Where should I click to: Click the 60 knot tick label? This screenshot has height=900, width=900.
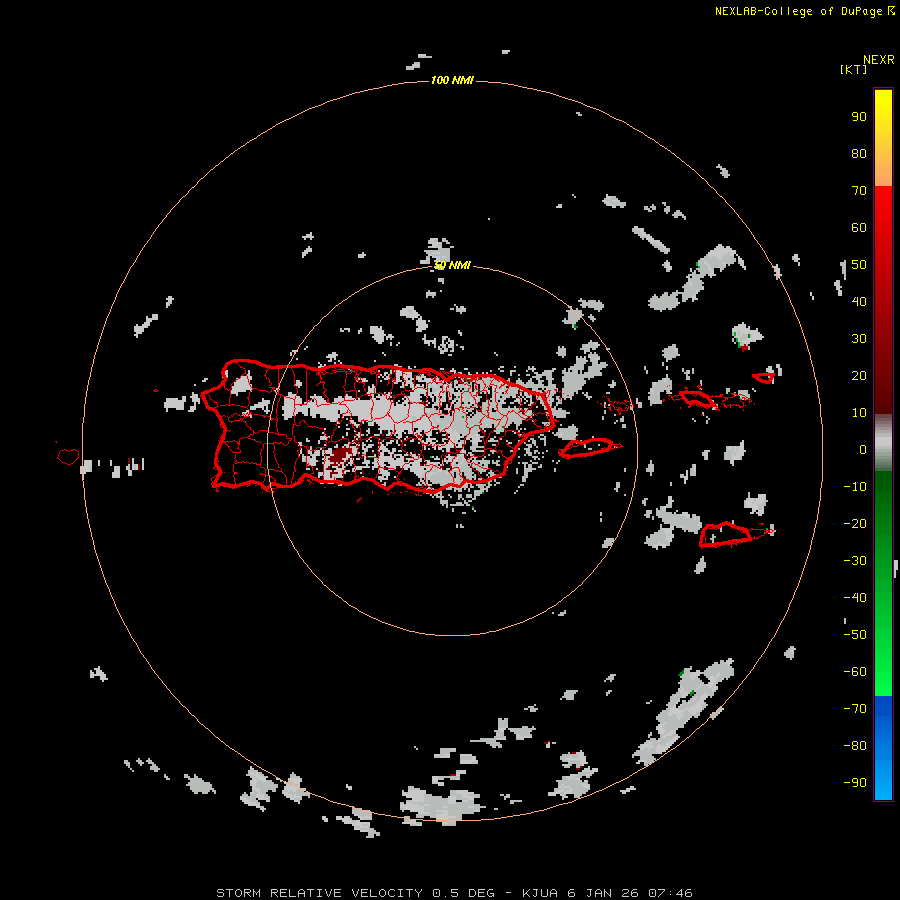tap(859, 228)
